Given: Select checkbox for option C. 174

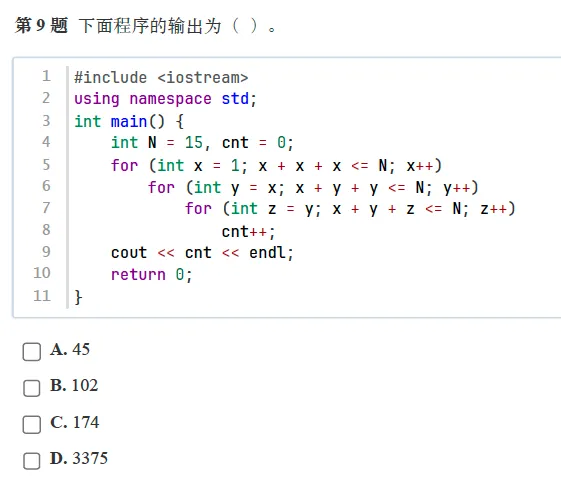Looking at the screenshot, I should pos(31,424).
